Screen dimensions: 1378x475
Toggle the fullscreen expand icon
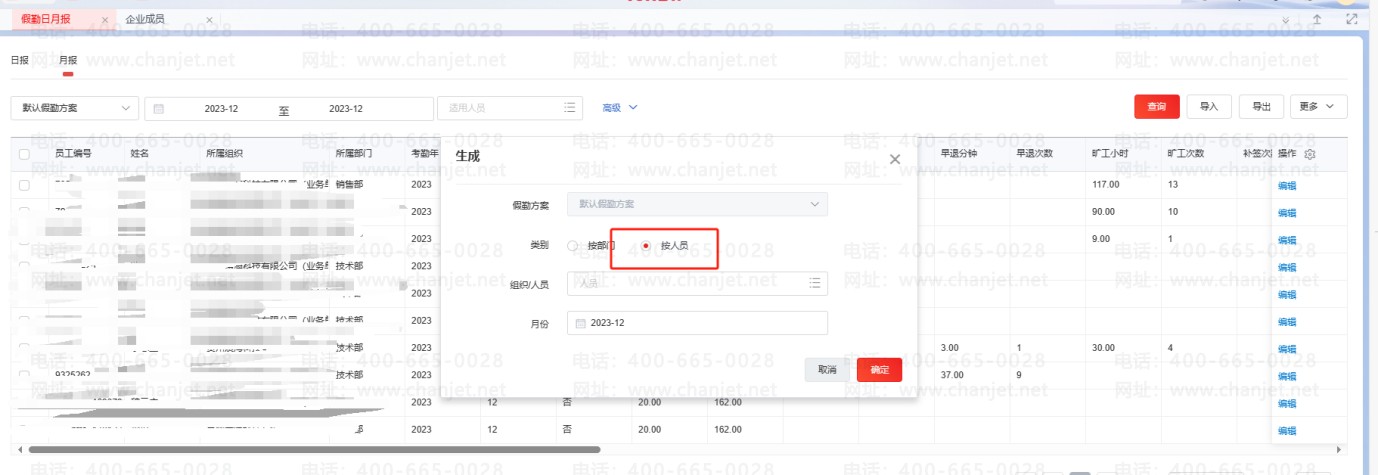[1351, 19]
